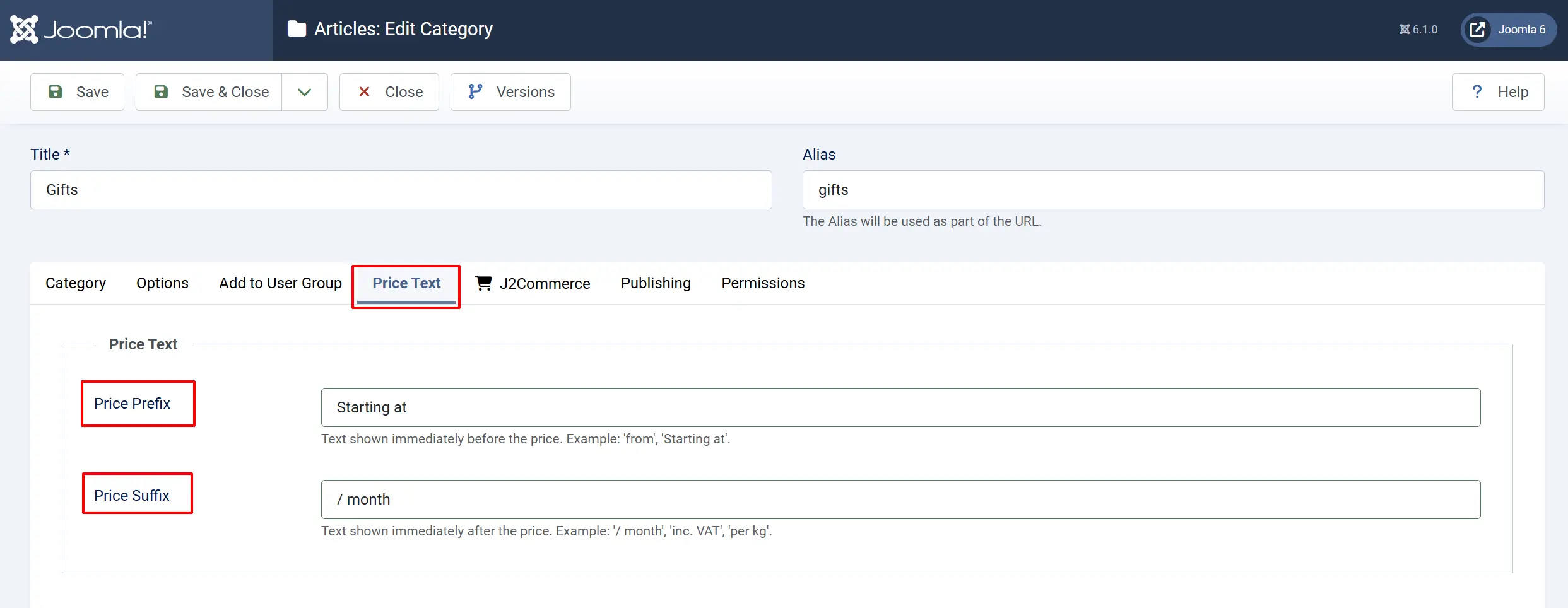Click the Price Suffix input with / month
Screen dimensions: 1568x608
coord(900,500)
